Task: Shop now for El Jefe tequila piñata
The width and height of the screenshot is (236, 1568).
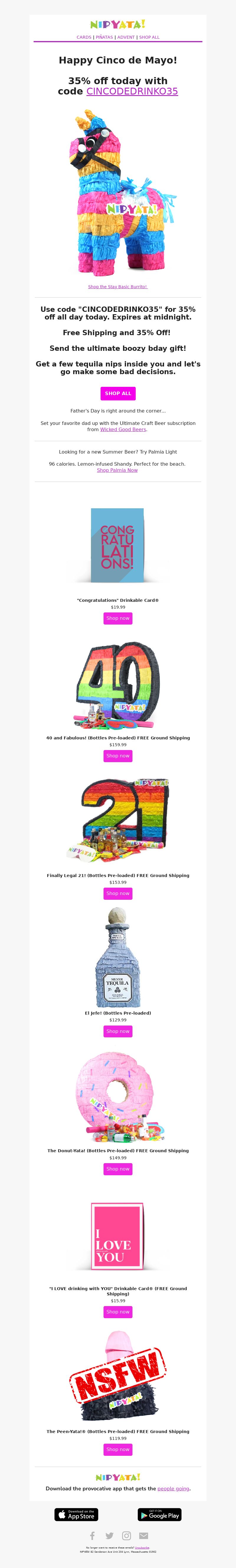Action: (118, 1031)
